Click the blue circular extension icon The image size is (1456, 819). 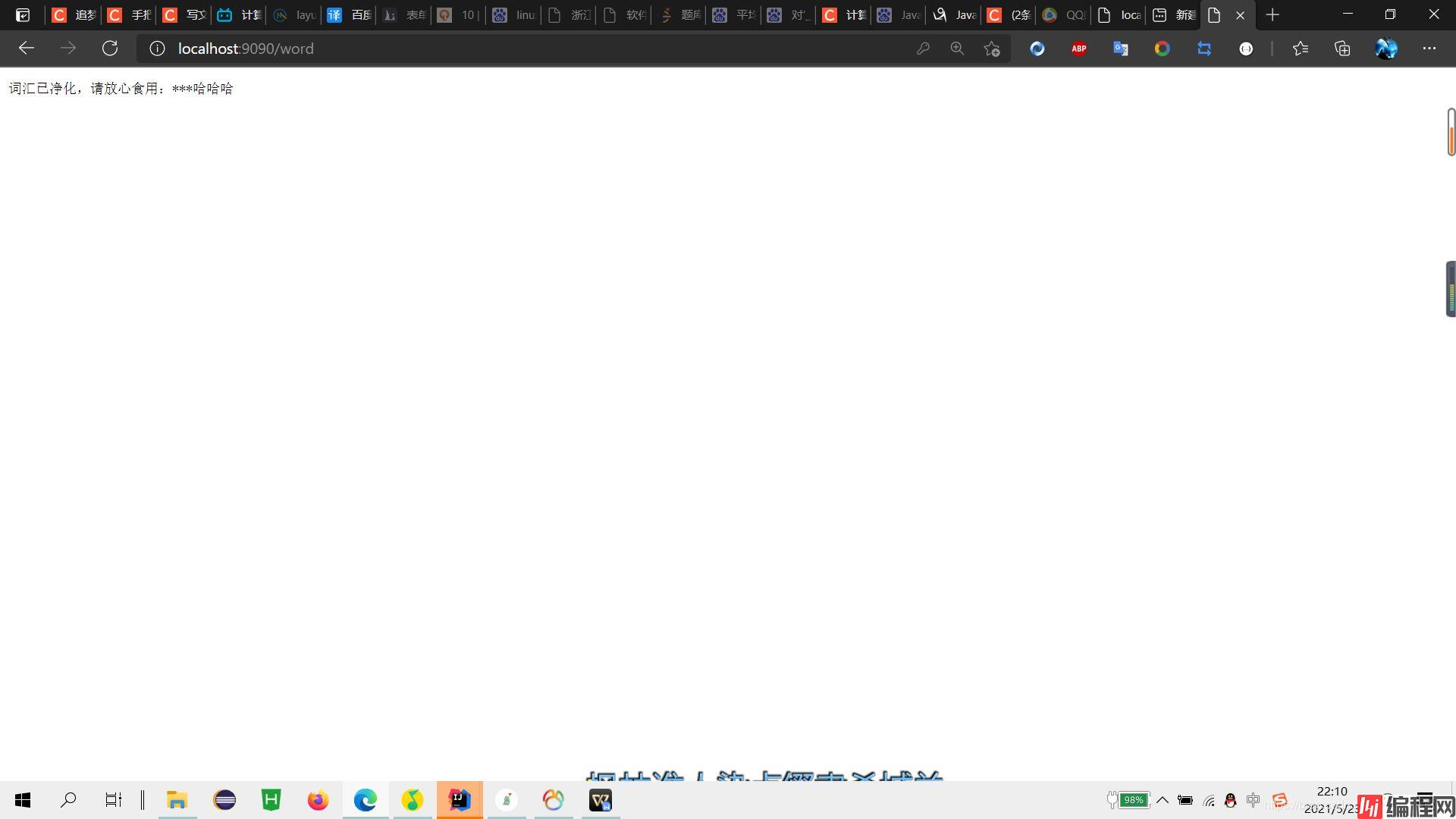(1037, 49)
